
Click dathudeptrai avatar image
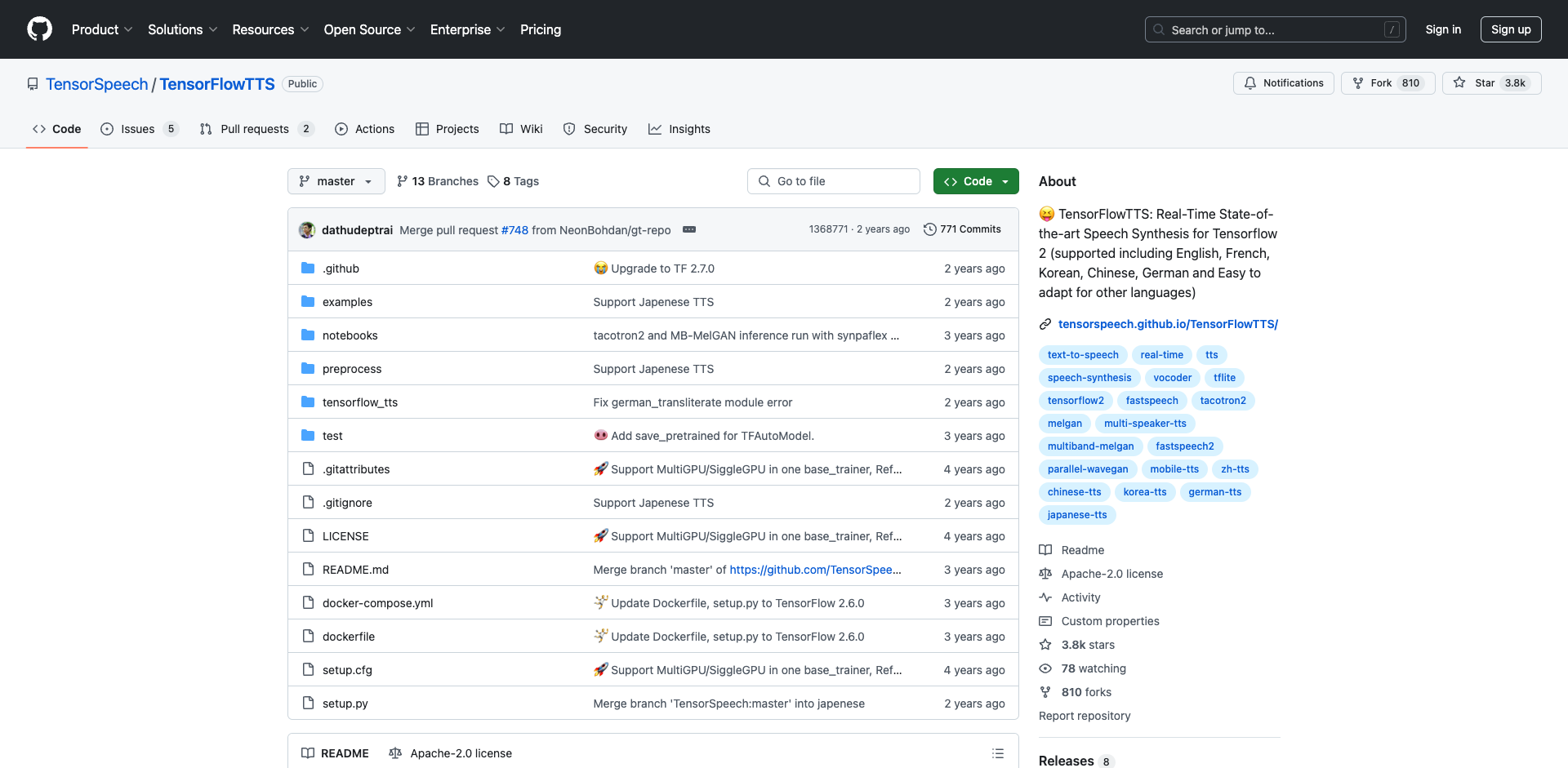click(x=307, y=230)
